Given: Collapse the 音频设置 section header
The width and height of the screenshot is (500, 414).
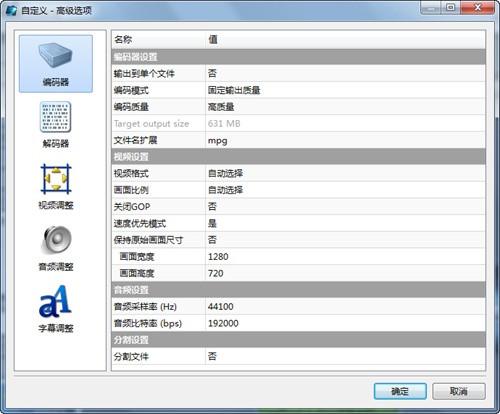Looking at the screenshot, I should click(x=298, y=290).
